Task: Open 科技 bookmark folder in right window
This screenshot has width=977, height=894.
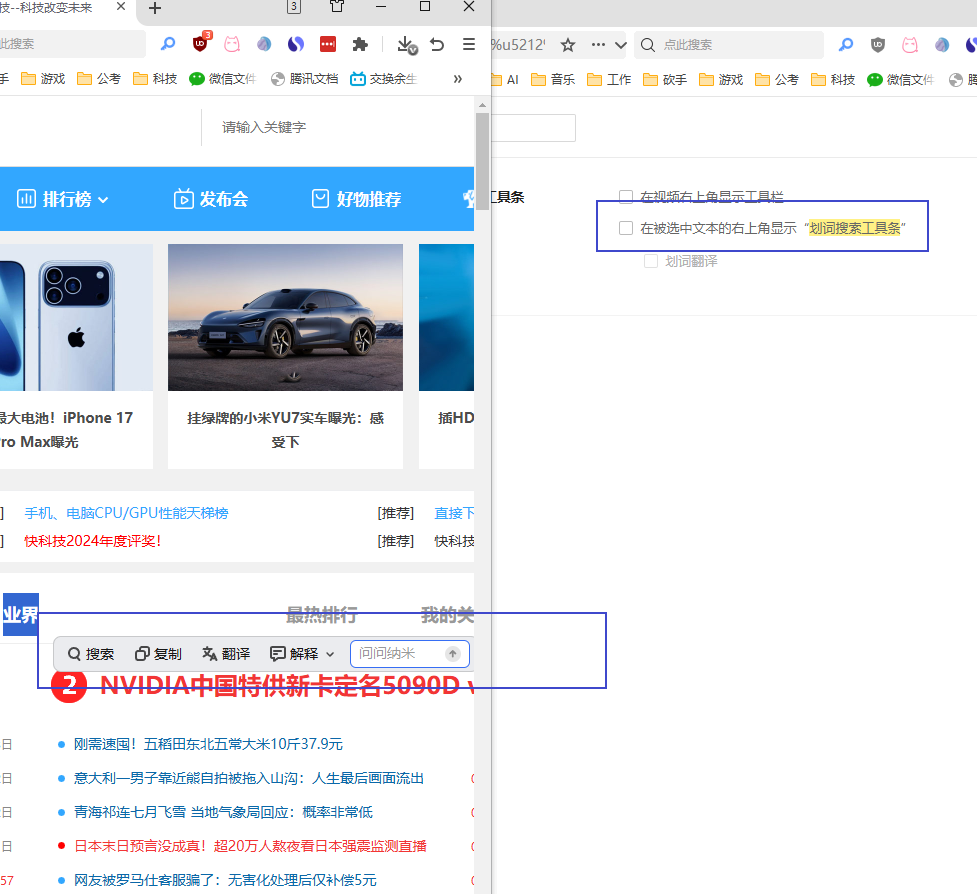Action: point(832,80)
